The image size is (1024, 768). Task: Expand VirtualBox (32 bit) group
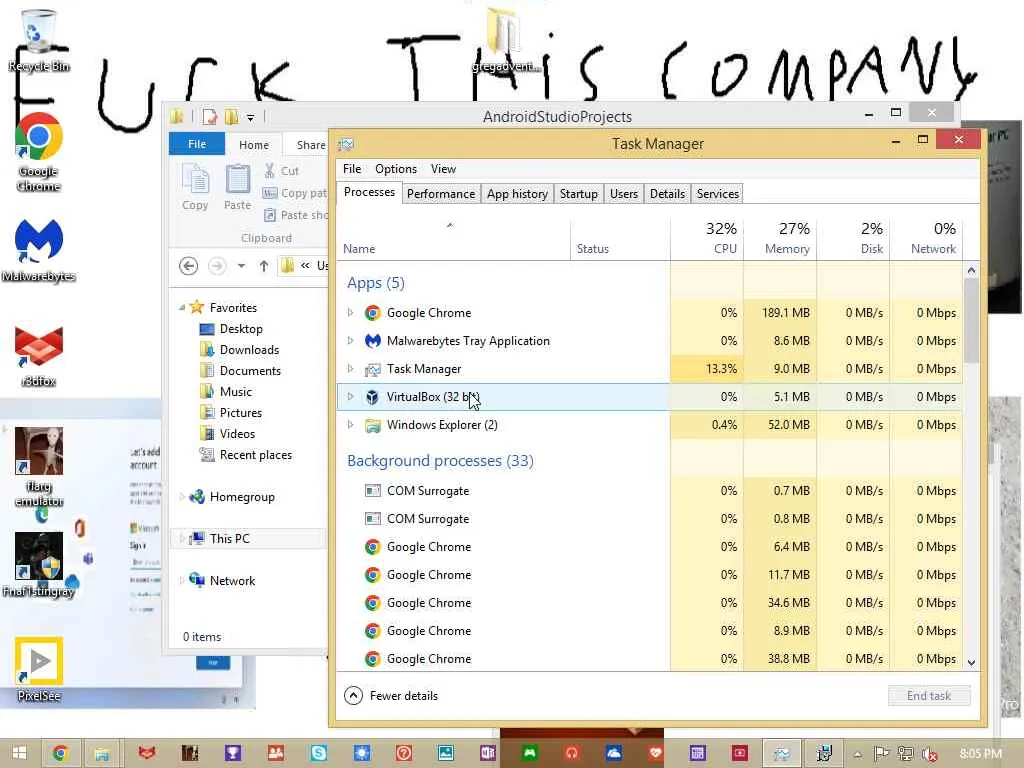coord(351,397)
